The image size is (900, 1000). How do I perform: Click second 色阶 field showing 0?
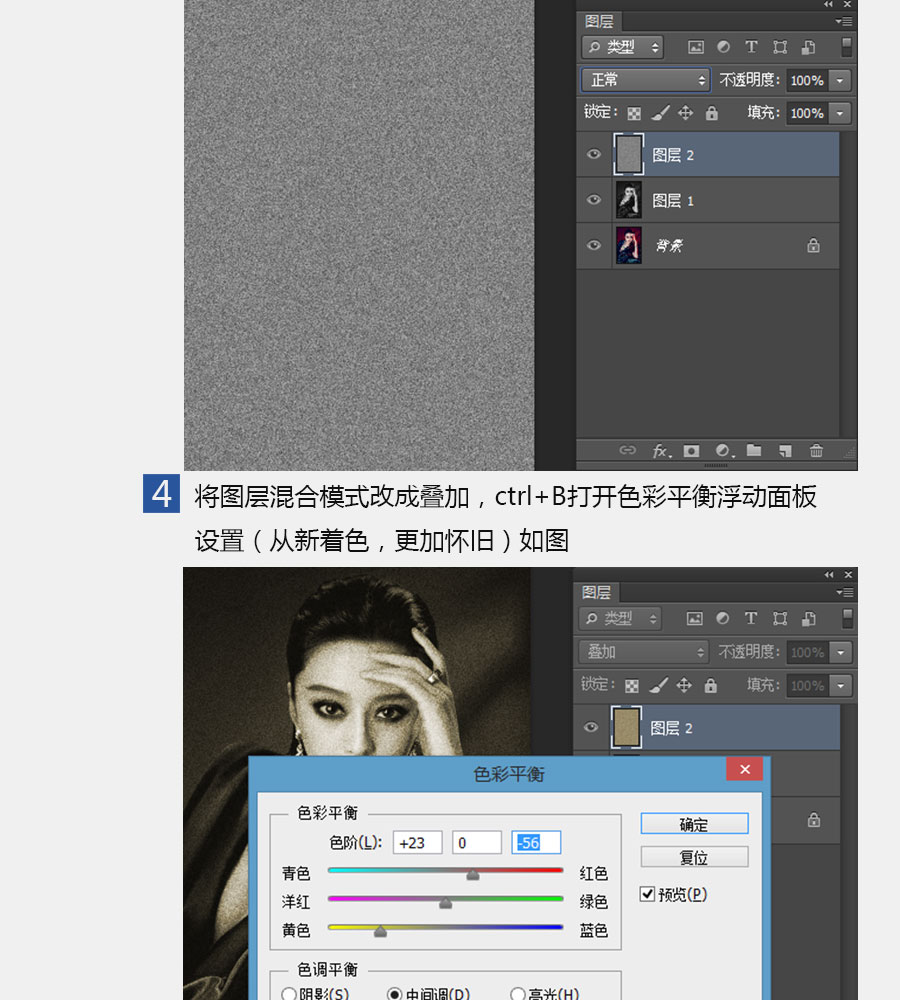click(477, 842)
